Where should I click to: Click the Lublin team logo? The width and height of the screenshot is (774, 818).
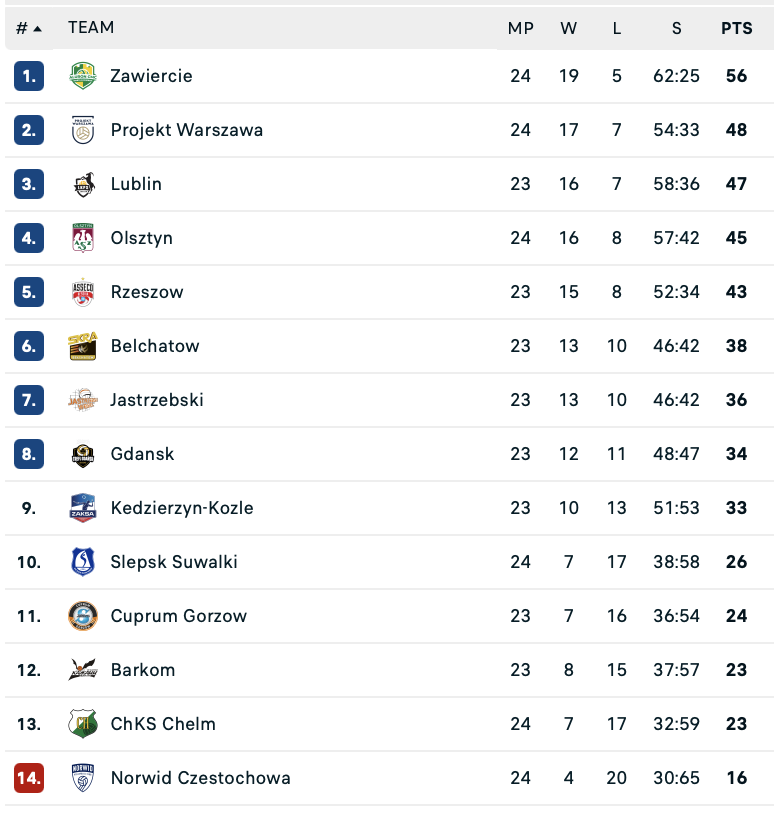click(83, 184)
